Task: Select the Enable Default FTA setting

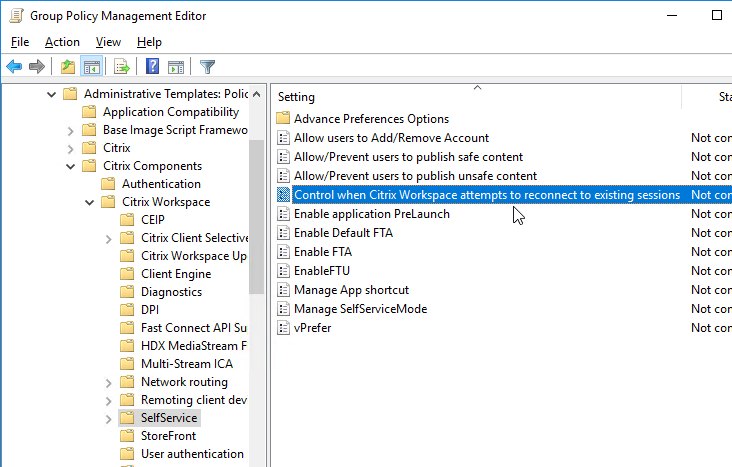Action: 343,233
